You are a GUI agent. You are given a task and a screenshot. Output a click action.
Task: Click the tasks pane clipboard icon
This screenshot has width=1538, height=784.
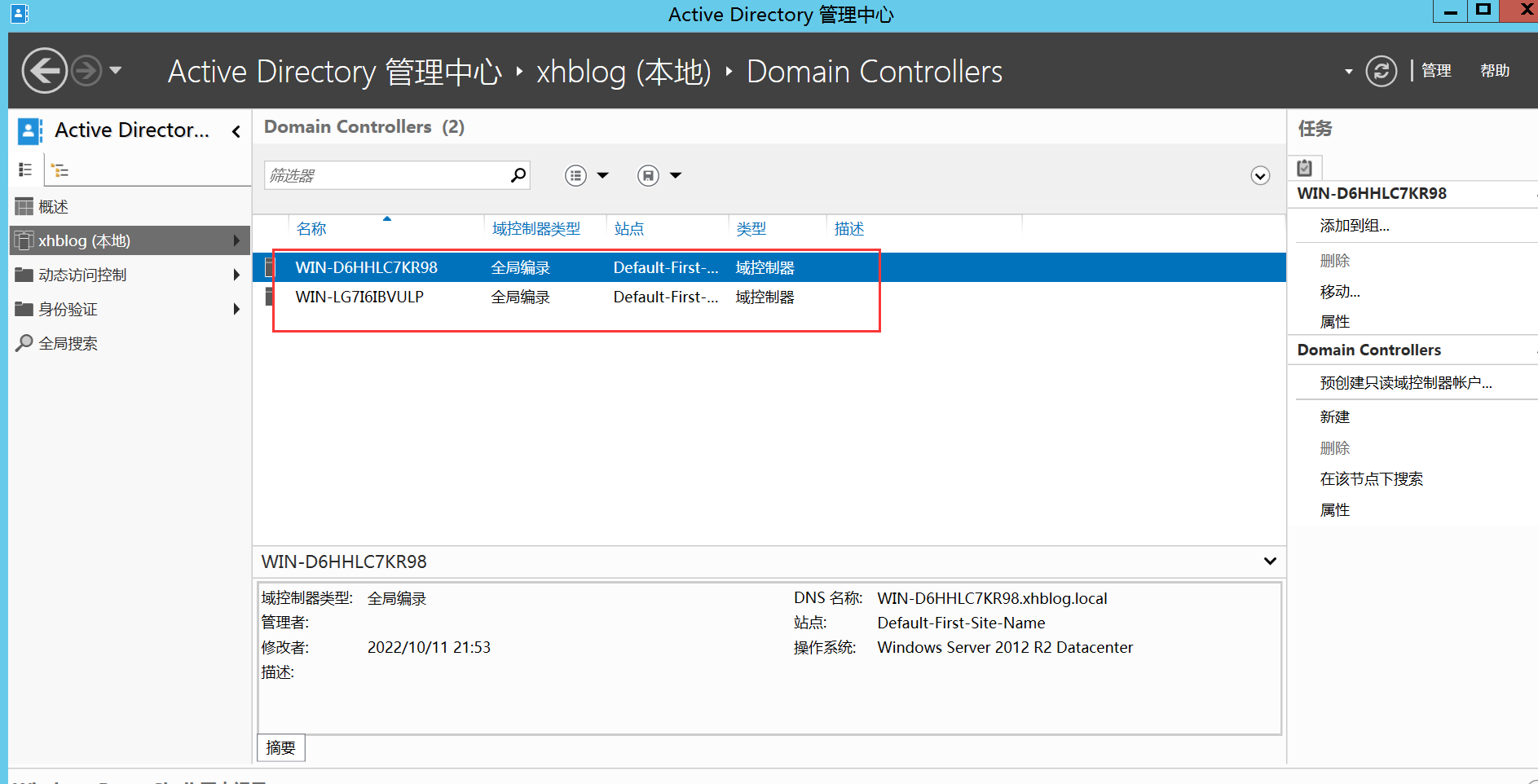pos(1305,167)
